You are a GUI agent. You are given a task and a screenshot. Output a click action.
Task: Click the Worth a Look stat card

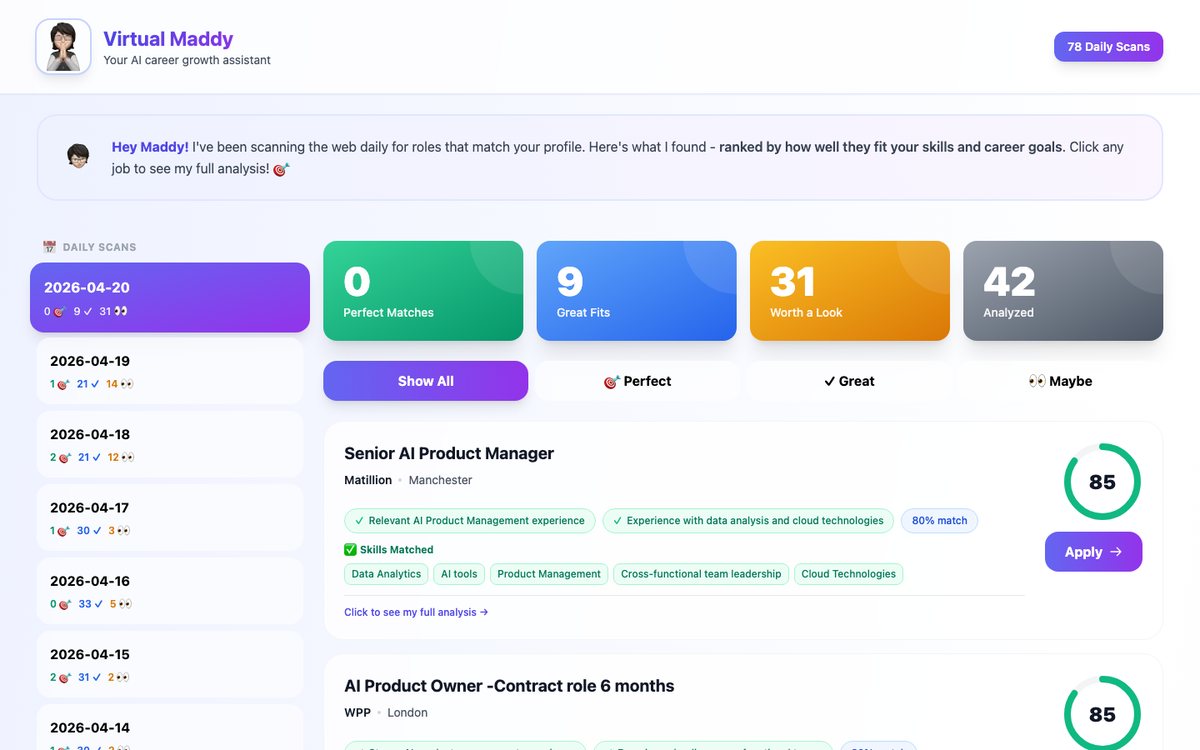pos(850,291)
